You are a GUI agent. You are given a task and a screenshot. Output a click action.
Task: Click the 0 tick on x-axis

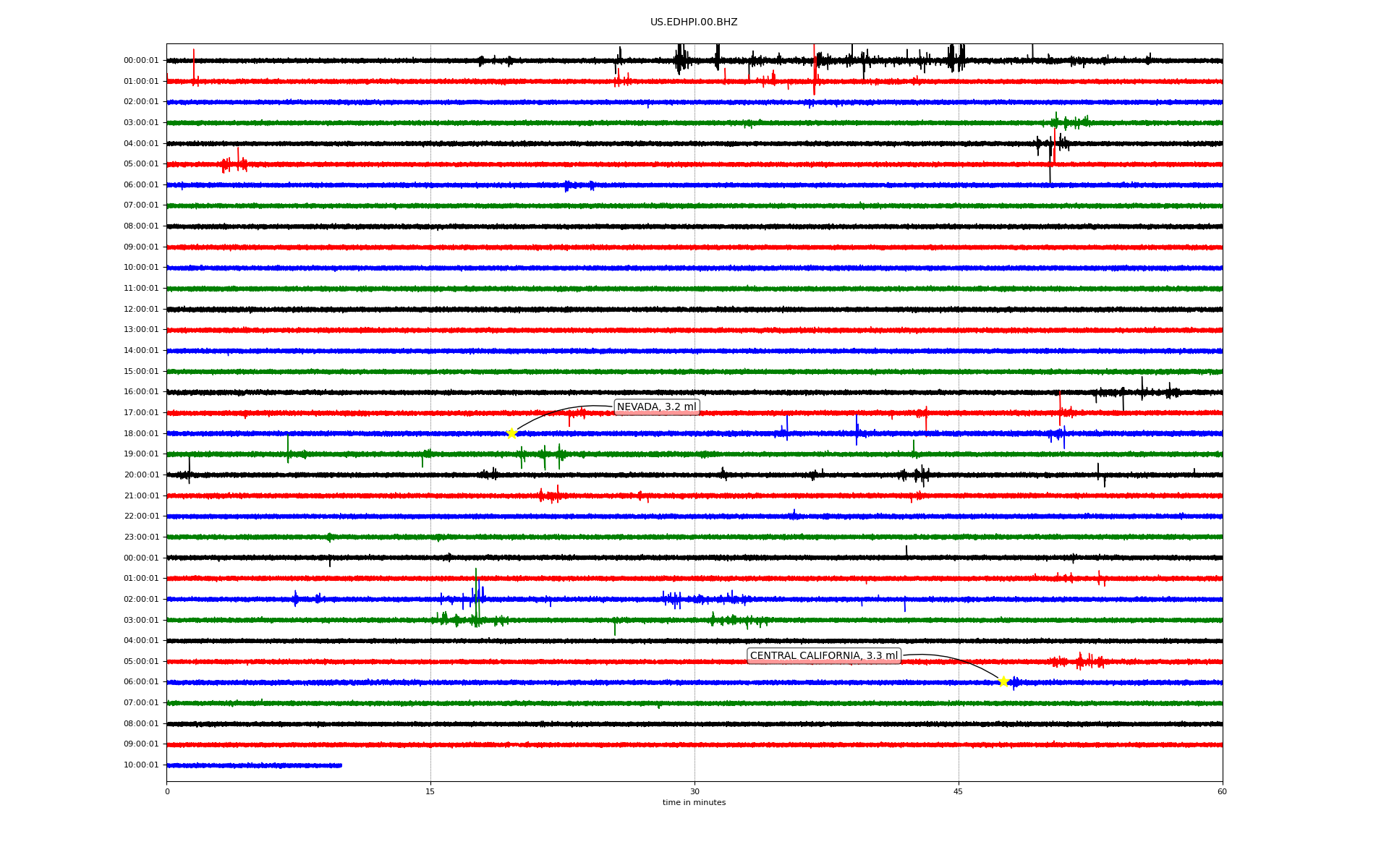[x=167, y=791]
